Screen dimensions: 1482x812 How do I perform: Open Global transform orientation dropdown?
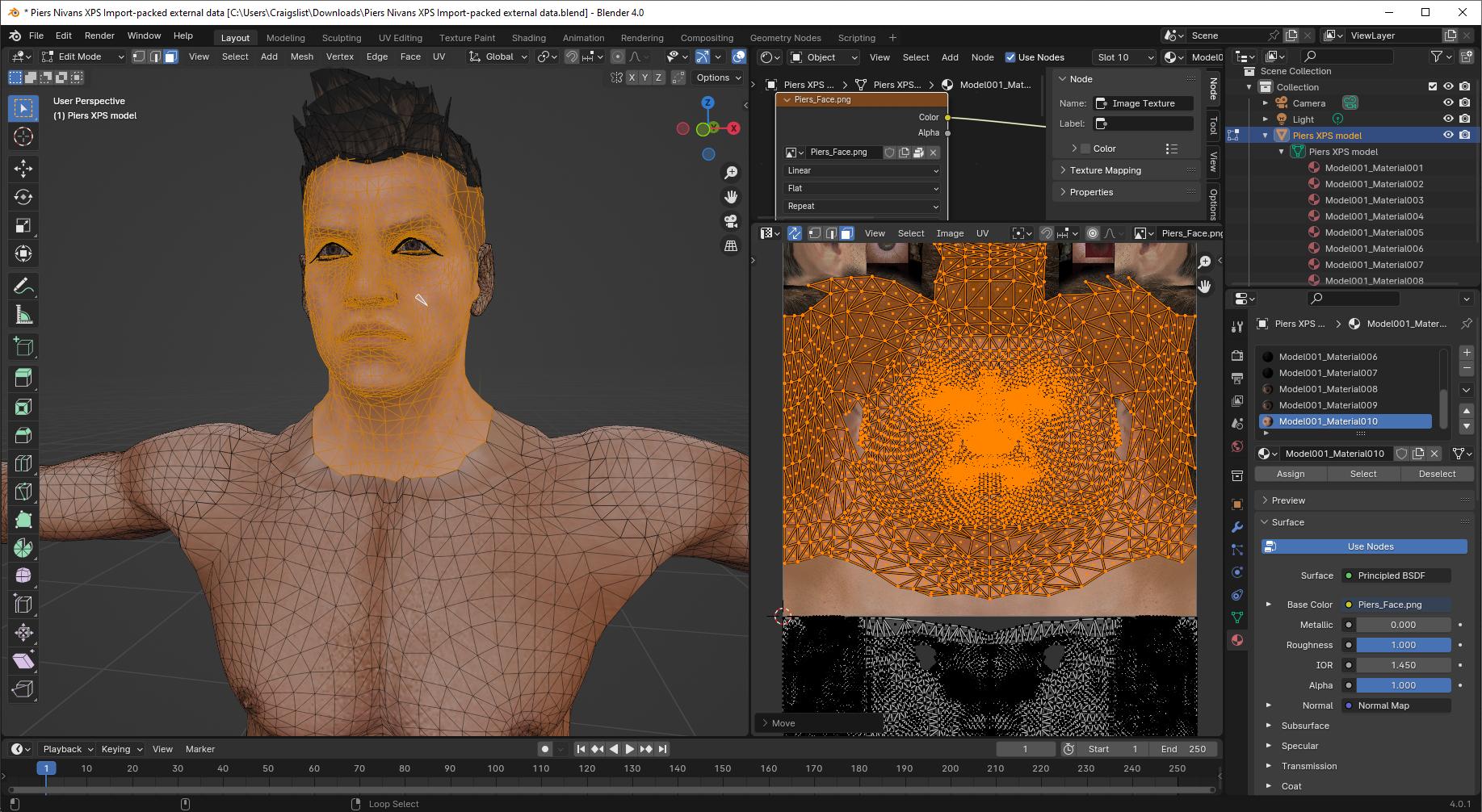pos(498,57)
